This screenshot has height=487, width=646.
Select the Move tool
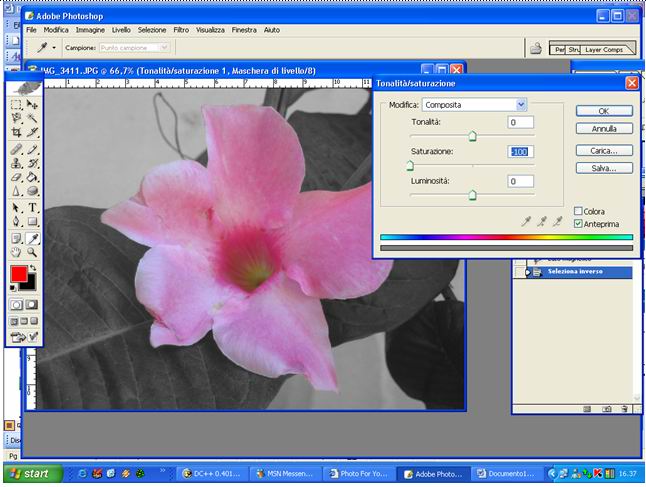click(33, 104)
